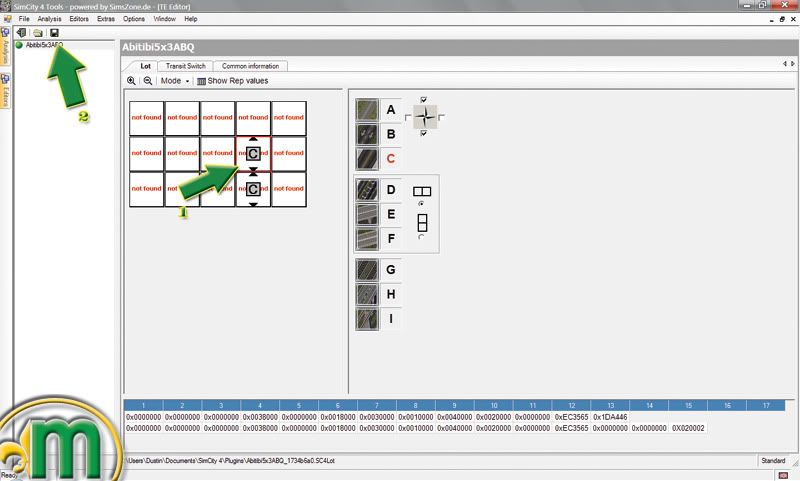The height and width of the screenshot is (481, 800).
Task: Zoom out of the lot grid
Action: (147, 81)
